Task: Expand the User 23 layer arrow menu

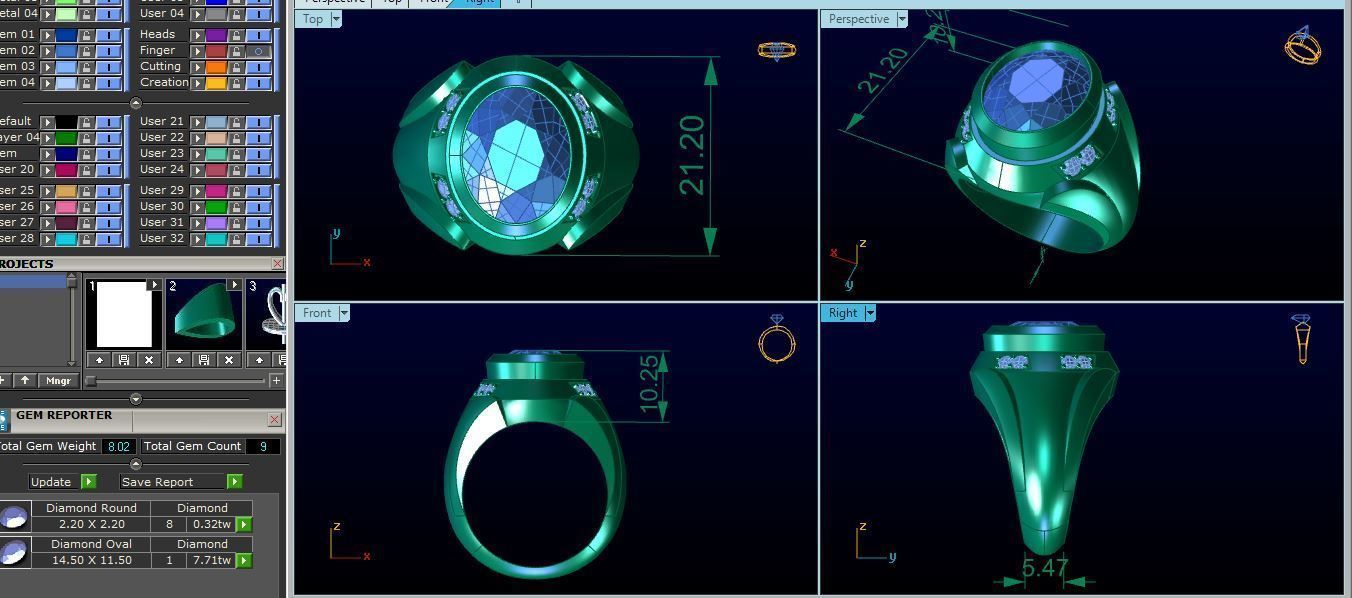Action: point(197,153)
